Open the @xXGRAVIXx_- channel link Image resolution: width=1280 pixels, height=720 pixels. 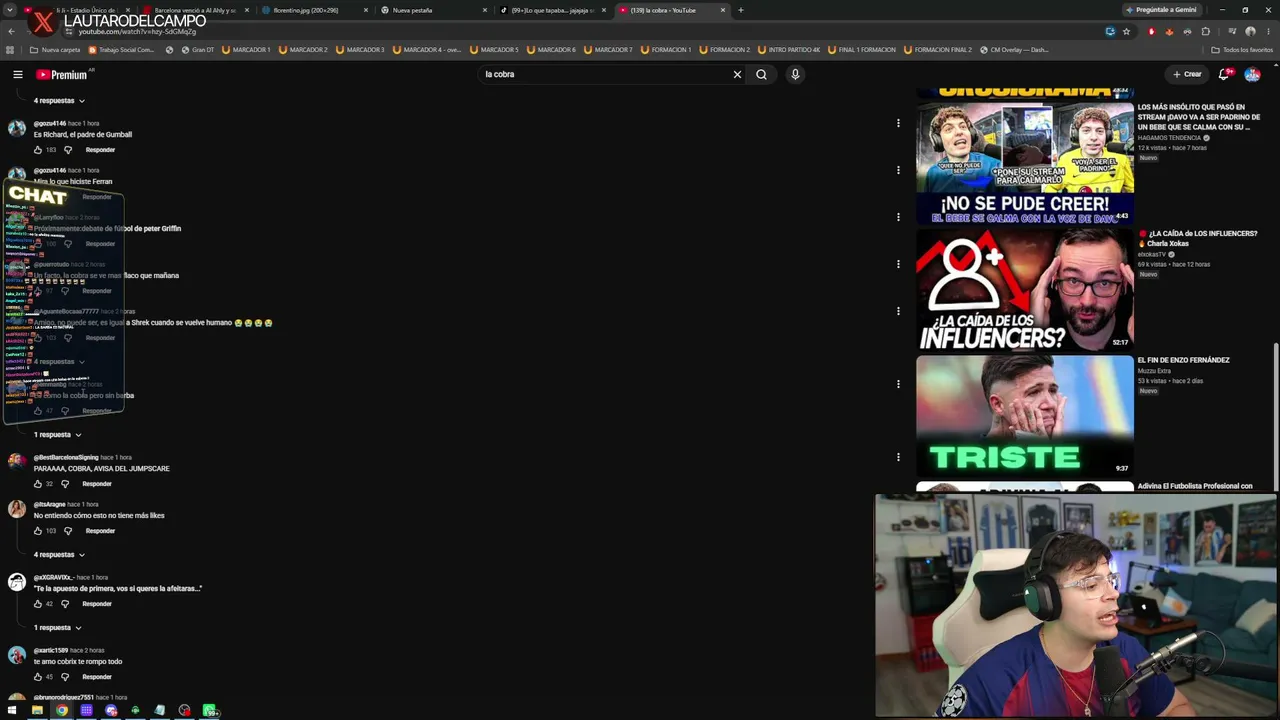pos(54,578)
